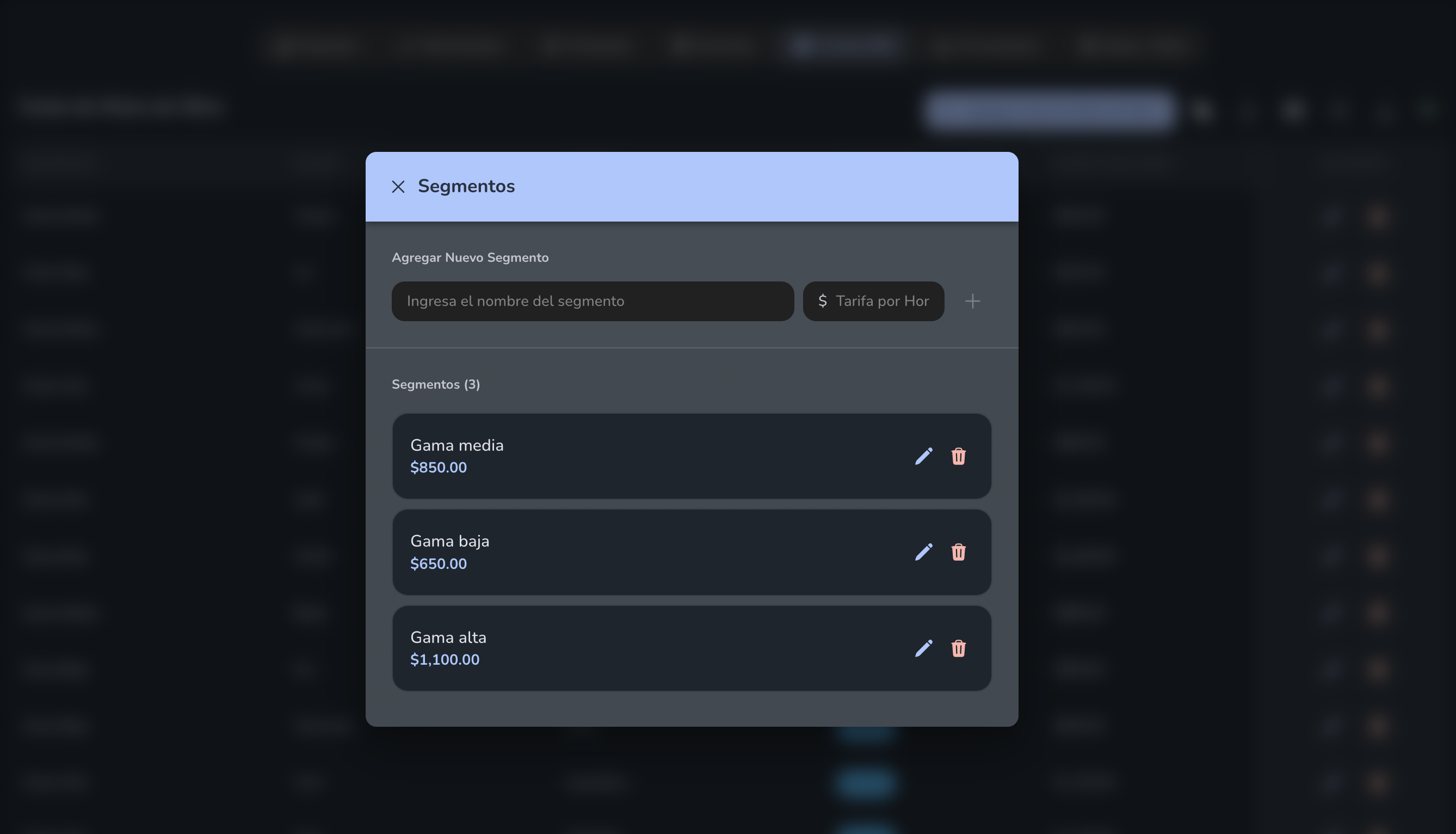The height and width of the screenshot is (834, 1456).
Task: Click the $1,100.00 rate text
Action: tap(445, 660)
